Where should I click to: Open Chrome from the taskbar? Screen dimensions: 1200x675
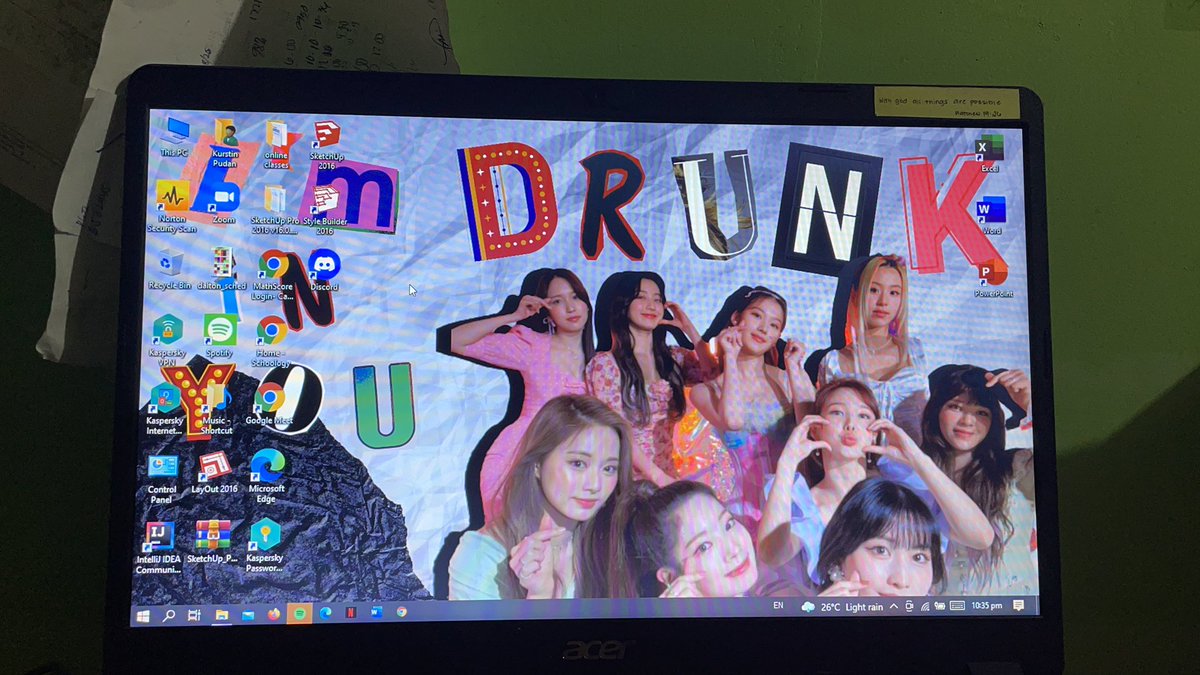pyautogui.click(x=402, y=611)
